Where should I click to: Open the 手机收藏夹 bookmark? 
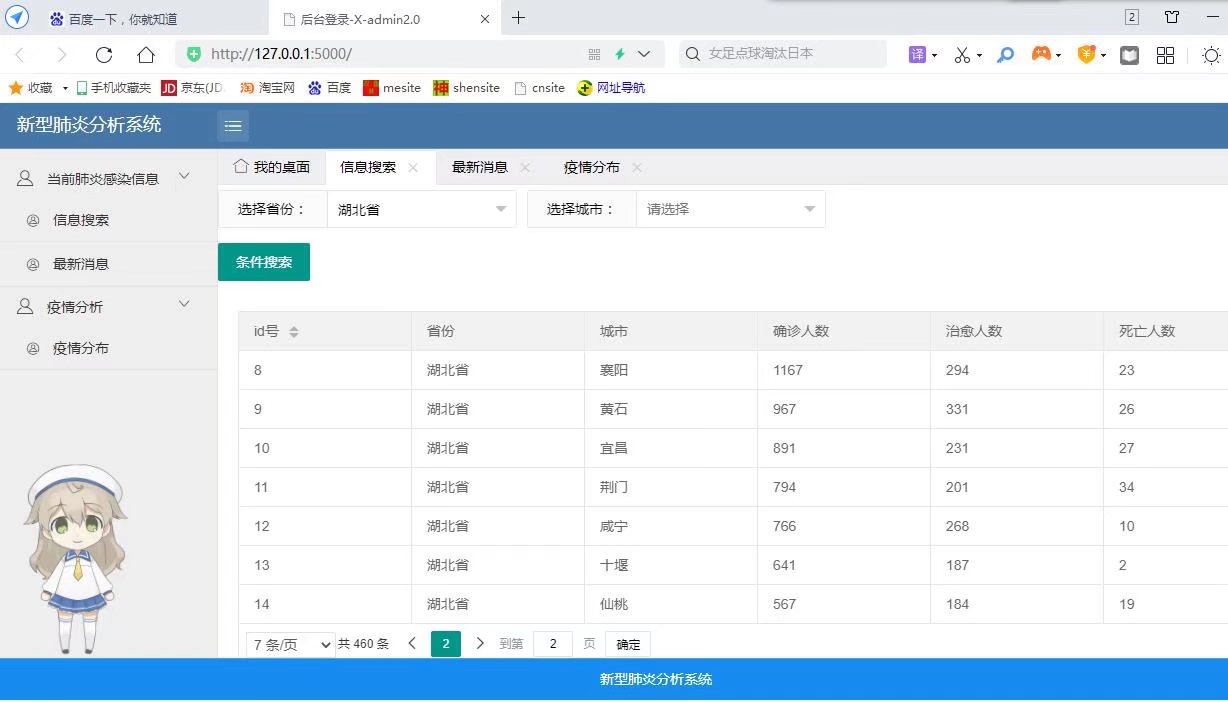(113, 88)
